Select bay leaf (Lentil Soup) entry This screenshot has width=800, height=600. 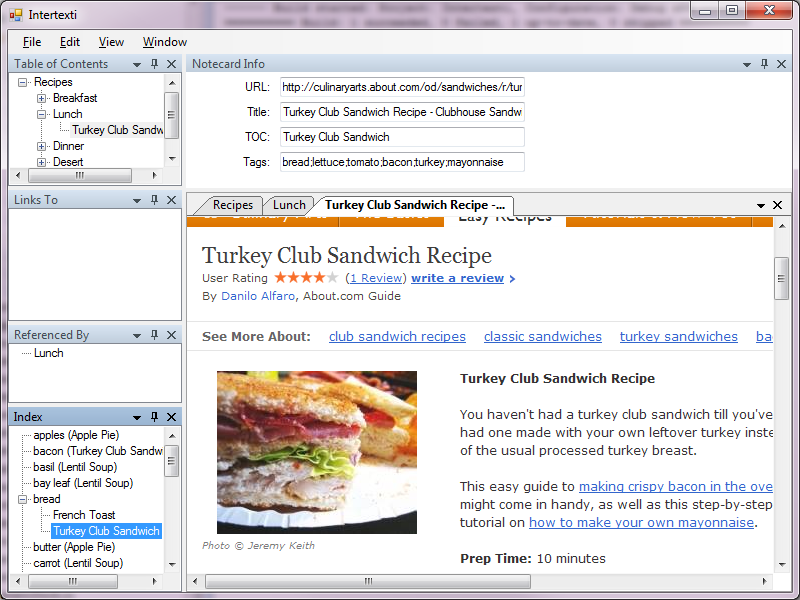tap(83, 483)
